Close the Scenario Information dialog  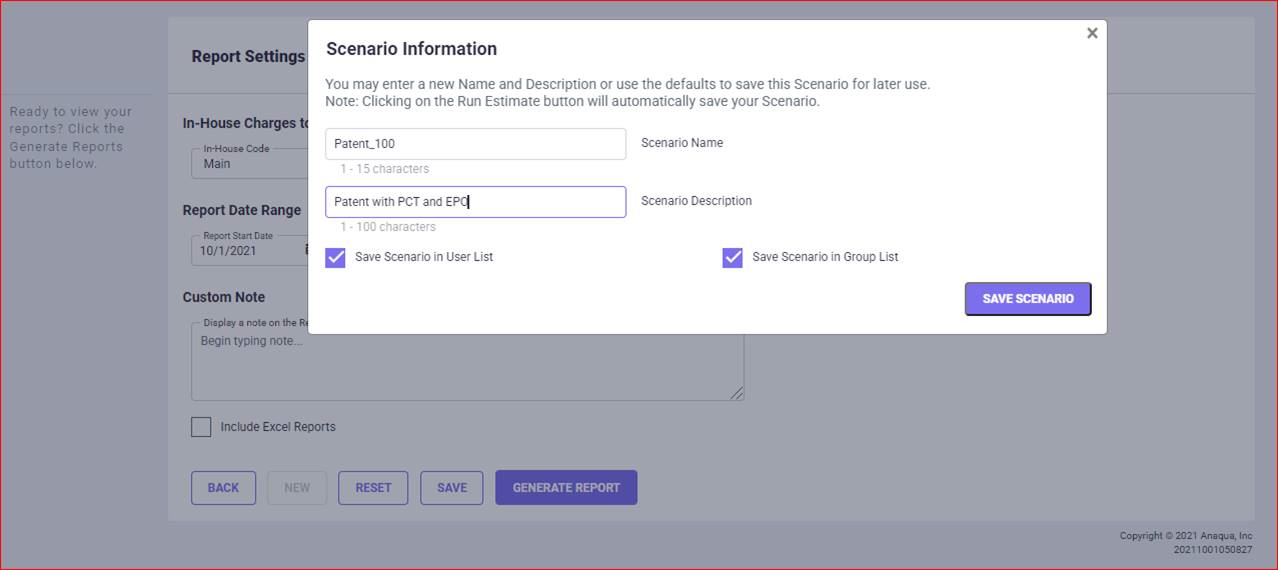[1092, 33]
